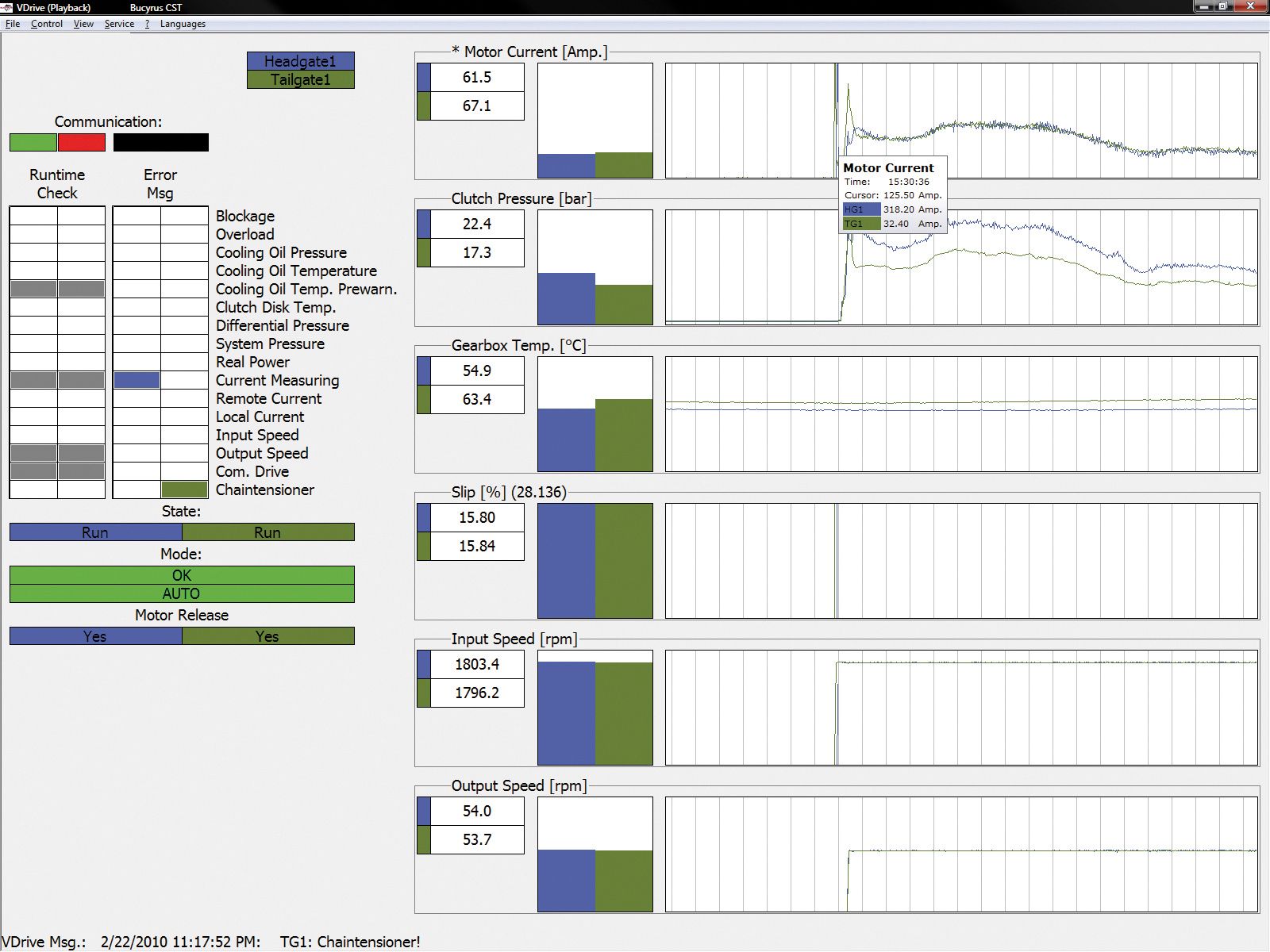Click the Input Speed 1796.2 value
The height and width of the screenshot is (952, 1270).
click(x=477, y=693)
